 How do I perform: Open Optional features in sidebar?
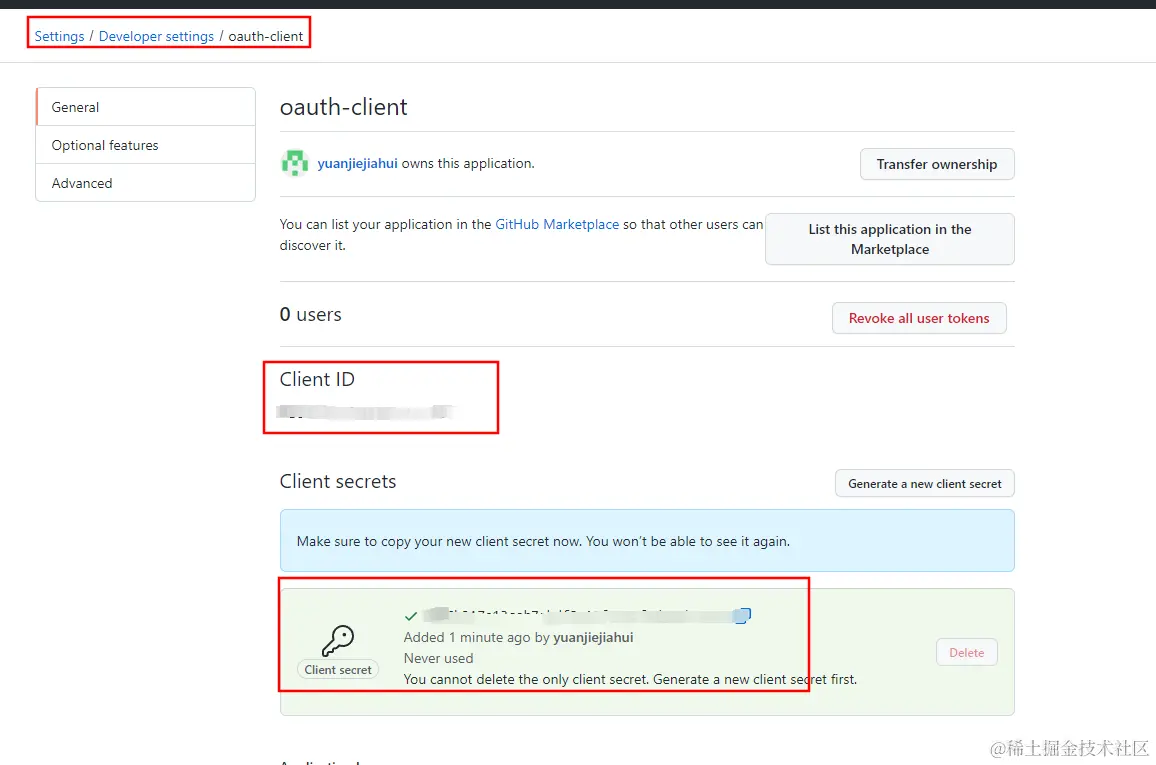[x=145, y=145]
